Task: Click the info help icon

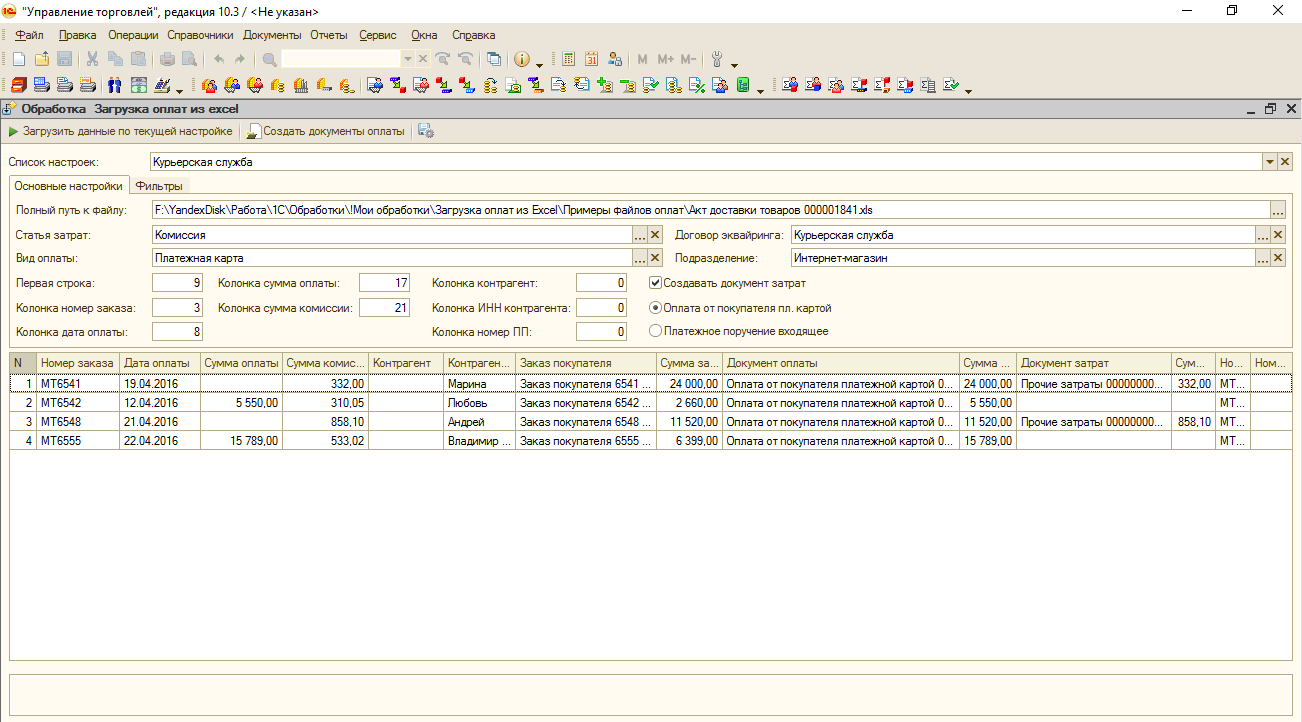Action: coord(521,59)
